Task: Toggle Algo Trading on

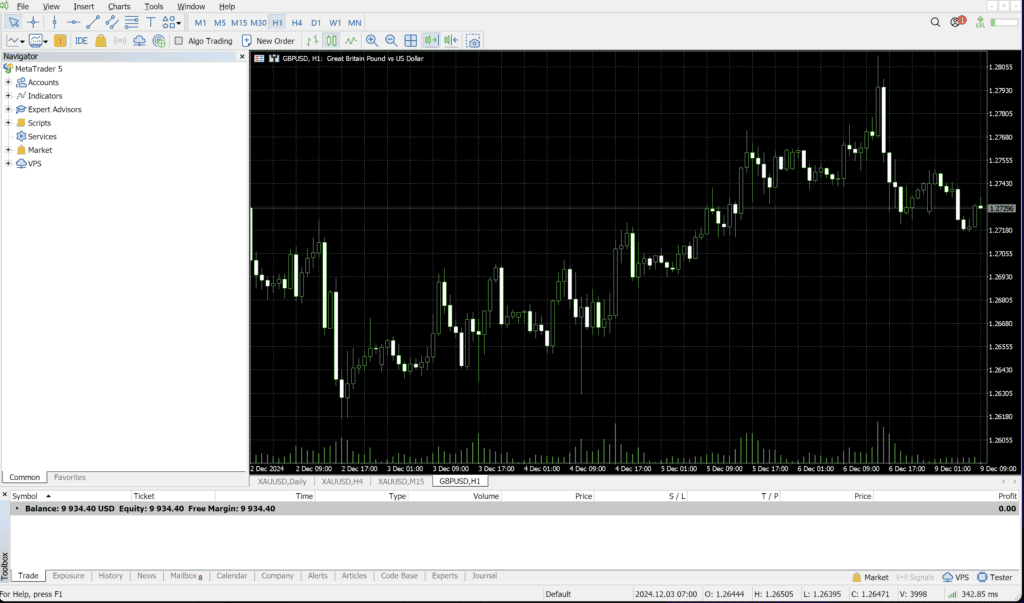Action: click(x=203, y=41)
